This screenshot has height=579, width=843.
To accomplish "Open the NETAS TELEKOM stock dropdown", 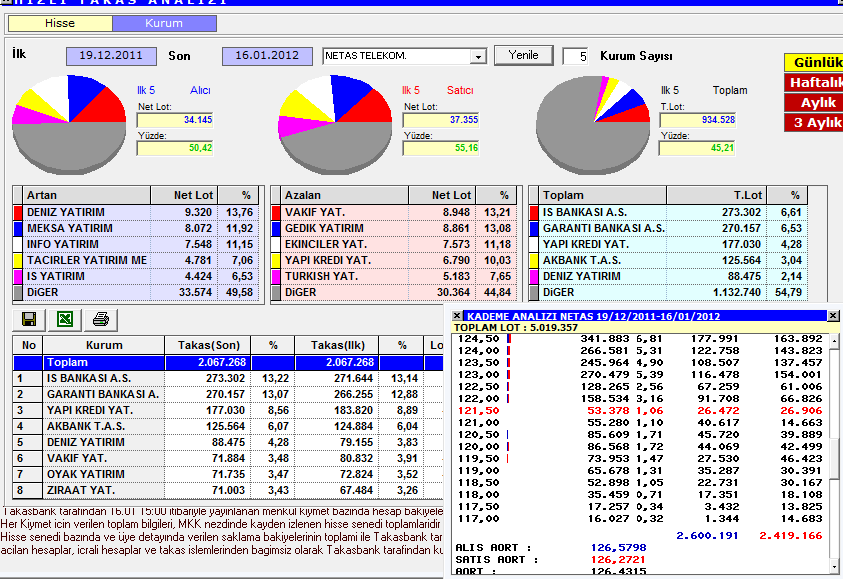I will 477,56.
